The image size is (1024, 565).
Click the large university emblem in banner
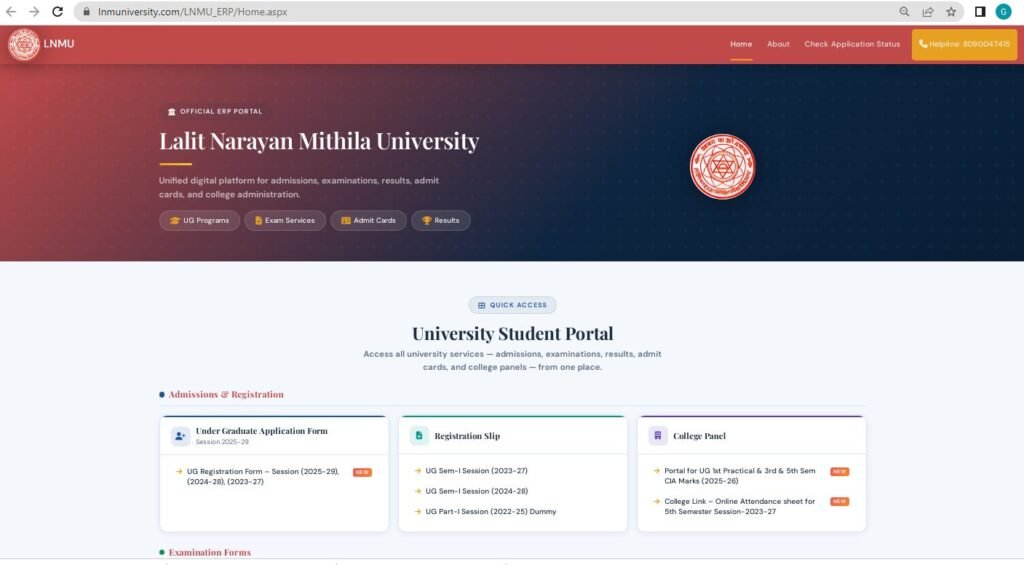tap(722, 167)
